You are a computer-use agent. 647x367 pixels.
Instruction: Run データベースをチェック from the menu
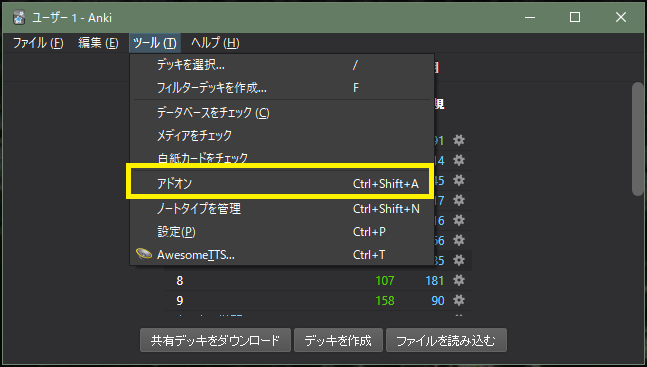click(282, 113)
